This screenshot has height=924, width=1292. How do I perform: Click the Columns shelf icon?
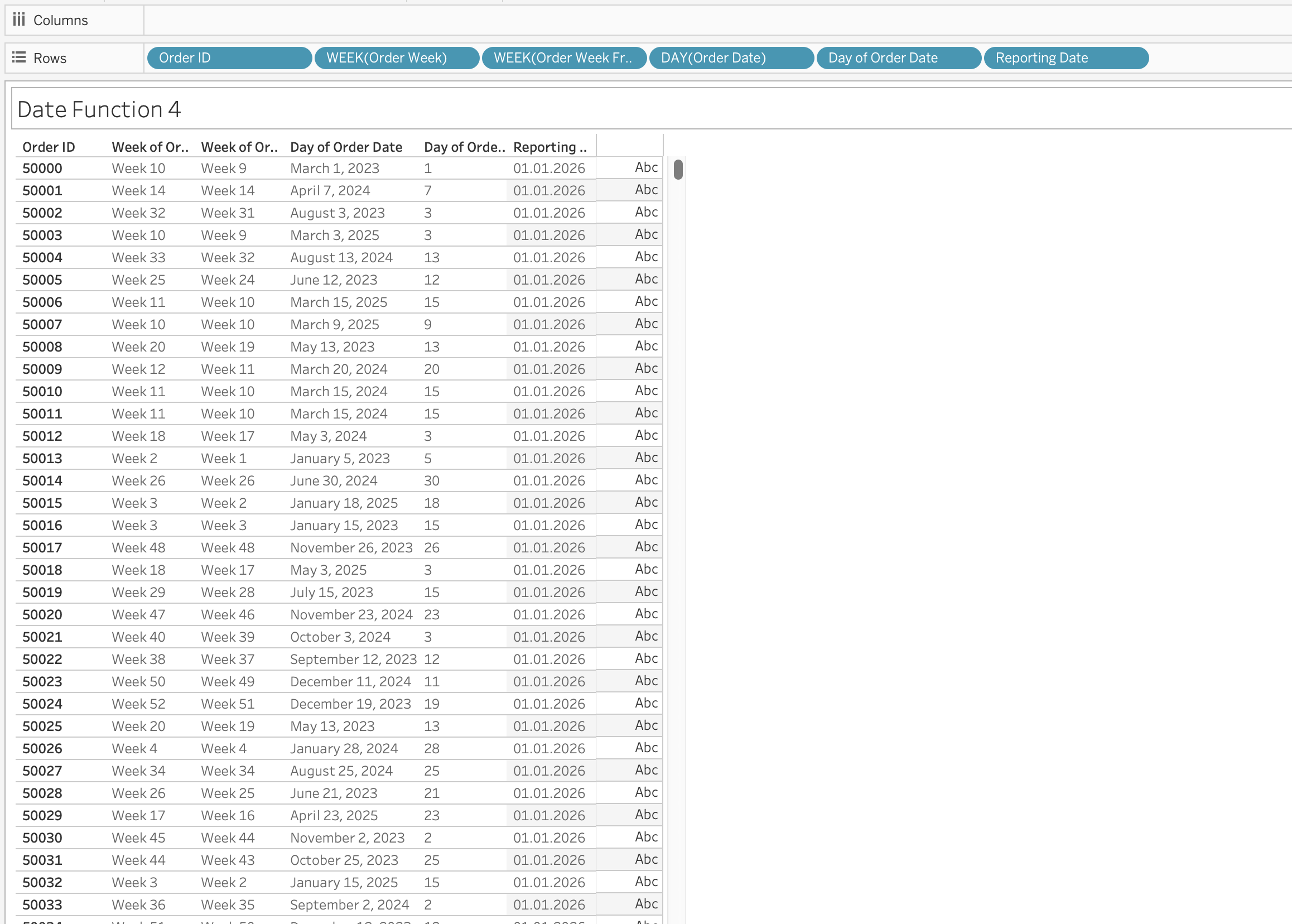tap(19, 20)
